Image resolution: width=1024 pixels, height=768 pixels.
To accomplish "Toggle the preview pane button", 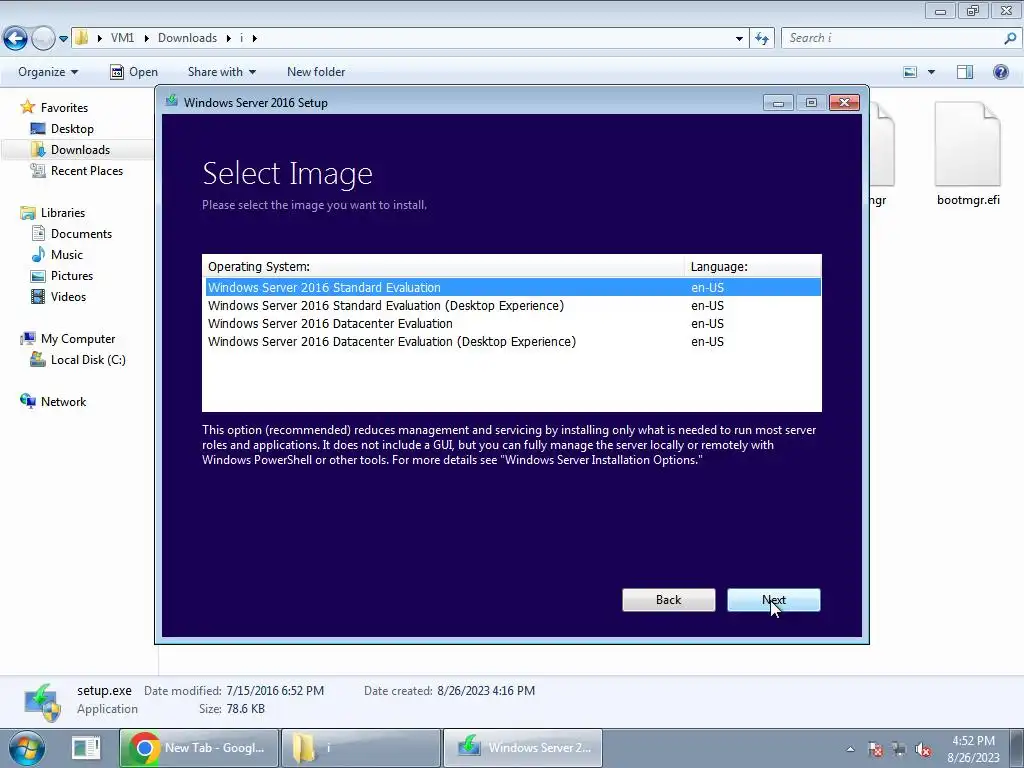I will (965, 72).
